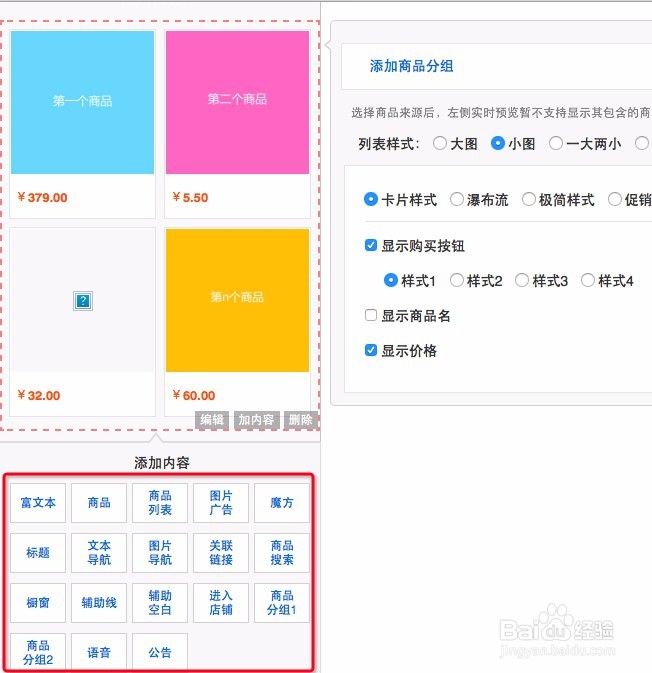Enable the 显示商品名 checkbox
The height and width of the screenshot is (673, 652).
371,315
